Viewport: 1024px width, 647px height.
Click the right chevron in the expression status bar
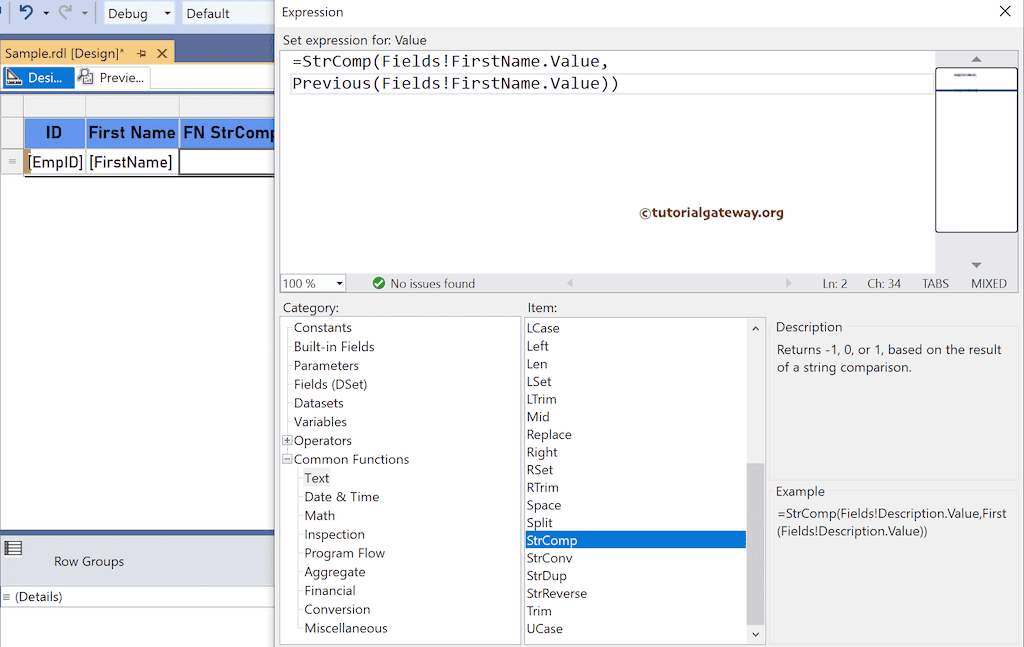pyautogui.click(x=789, y=283)
